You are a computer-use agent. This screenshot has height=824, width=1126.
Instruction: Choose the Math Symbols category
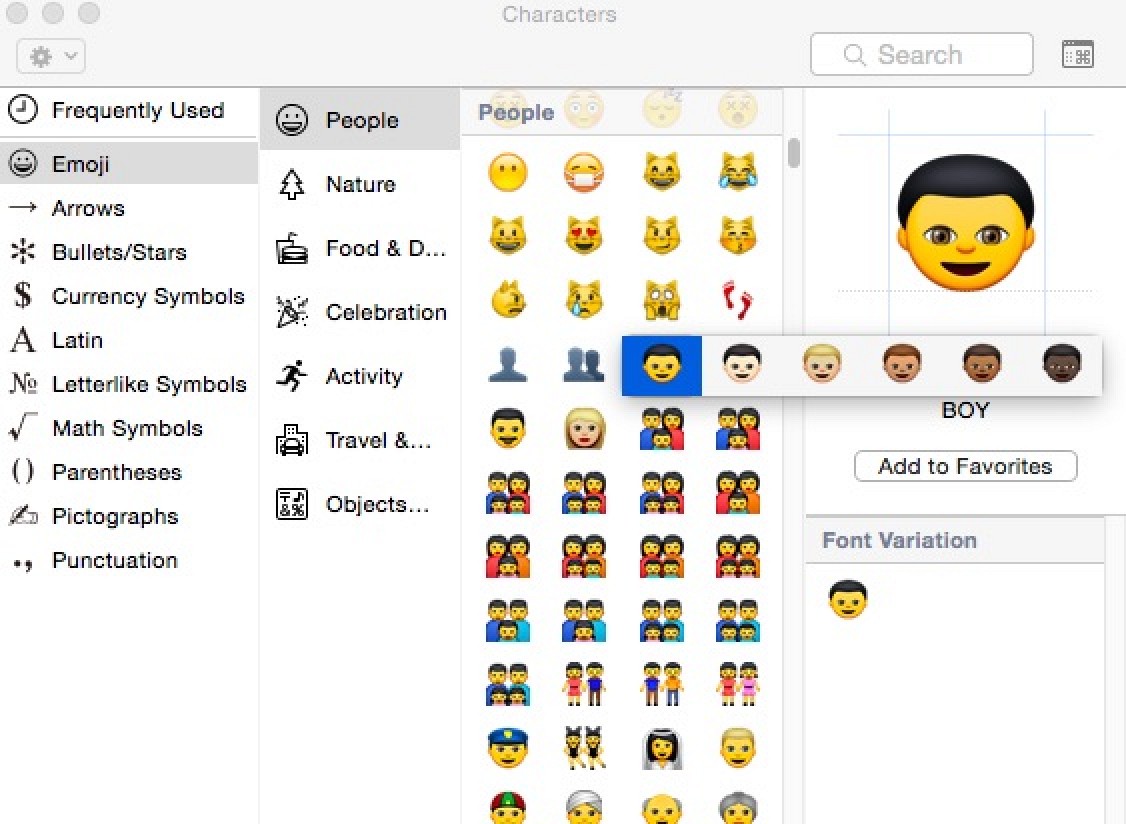tap(127, 428)
